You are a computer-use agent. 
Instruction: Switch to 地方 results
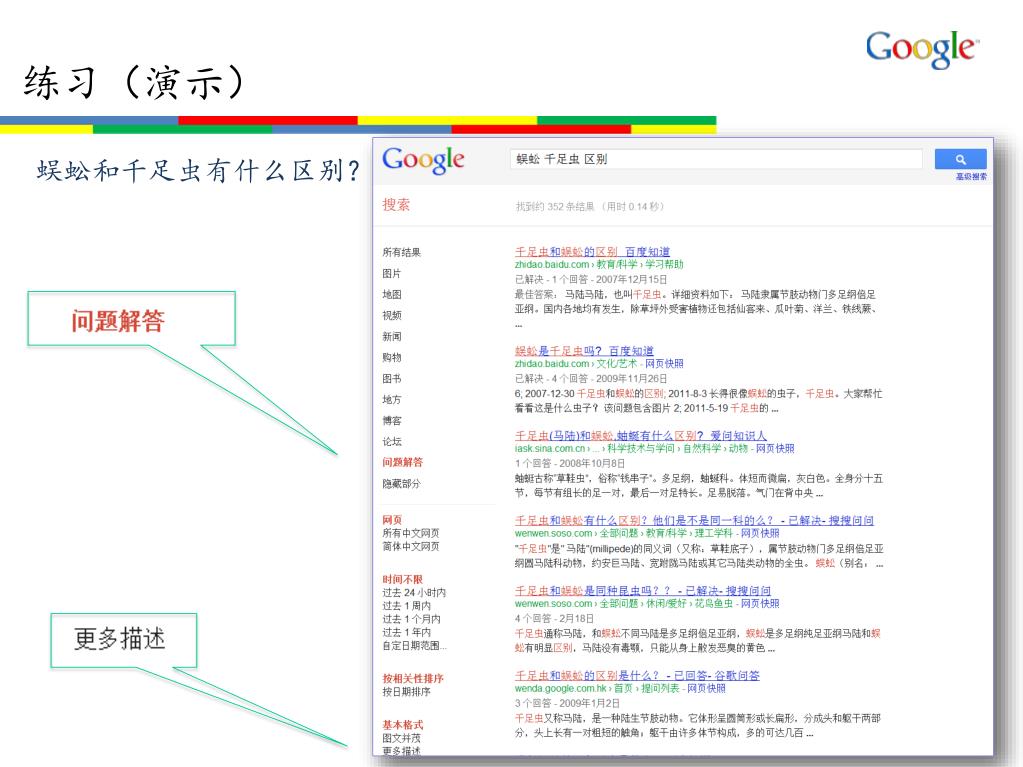click(x=391, y=400)
